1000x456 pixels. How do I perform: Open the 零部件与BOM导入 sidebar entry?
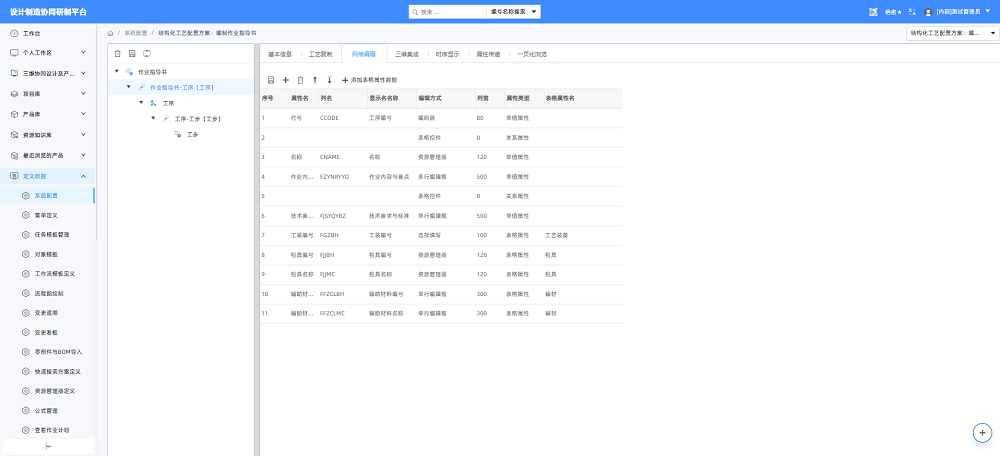point(58,352)
